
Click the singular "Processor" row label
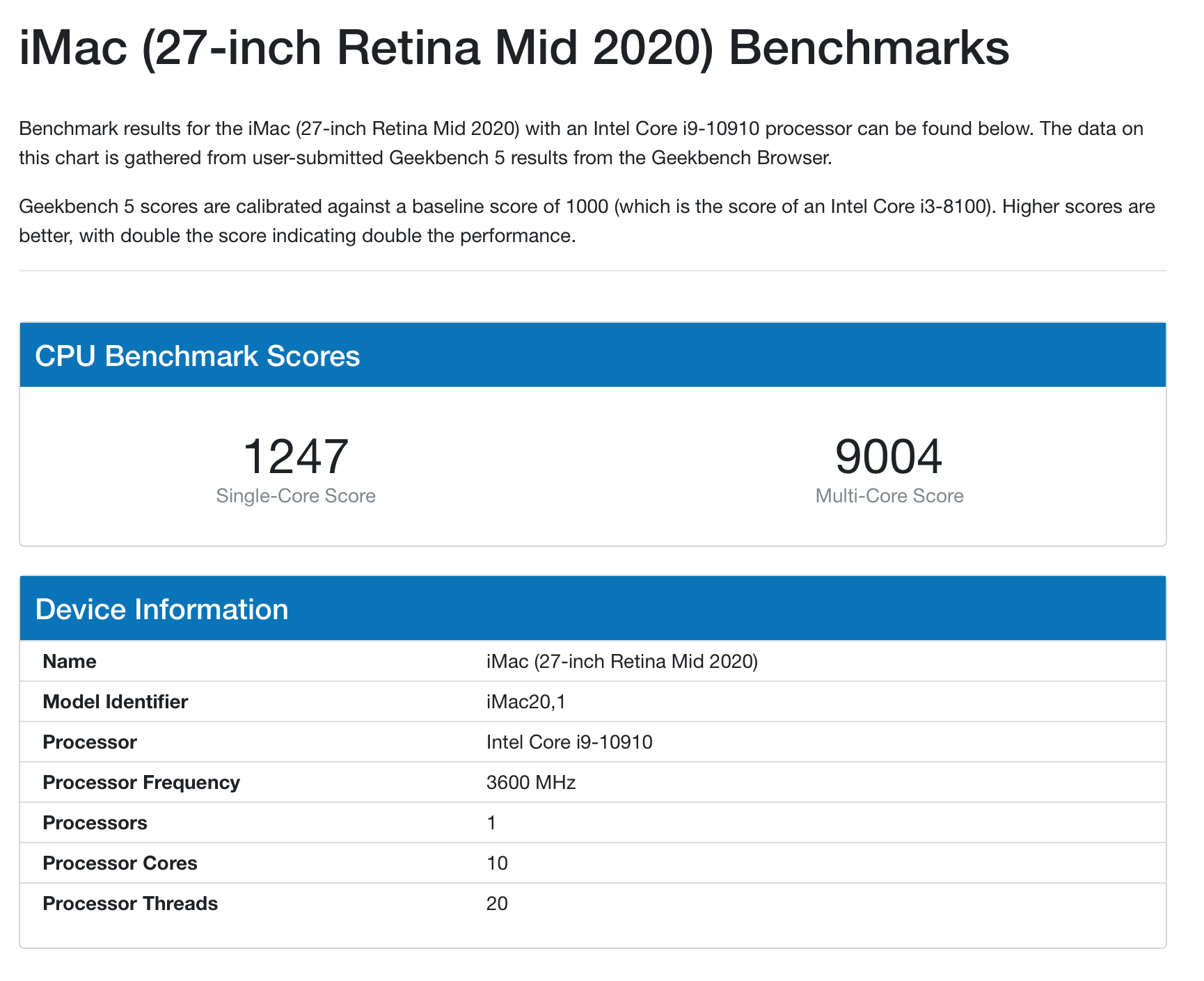click(x=90, y=742)
